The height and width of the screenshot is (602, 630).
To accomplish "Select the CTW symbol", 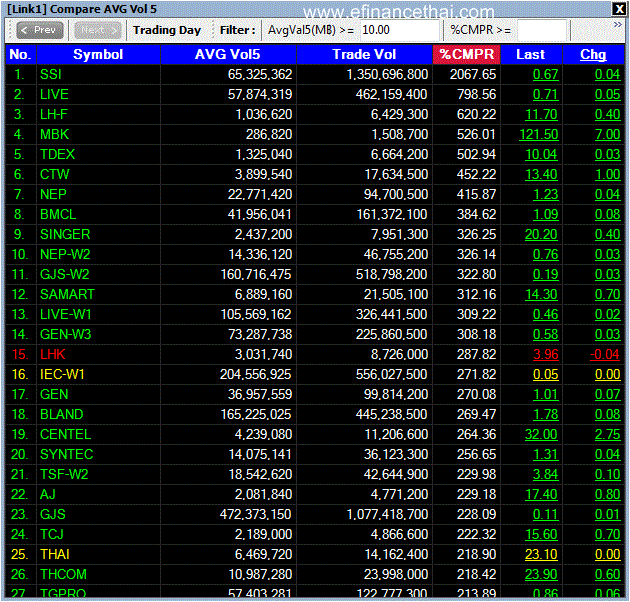I will [x=55, y=174].
